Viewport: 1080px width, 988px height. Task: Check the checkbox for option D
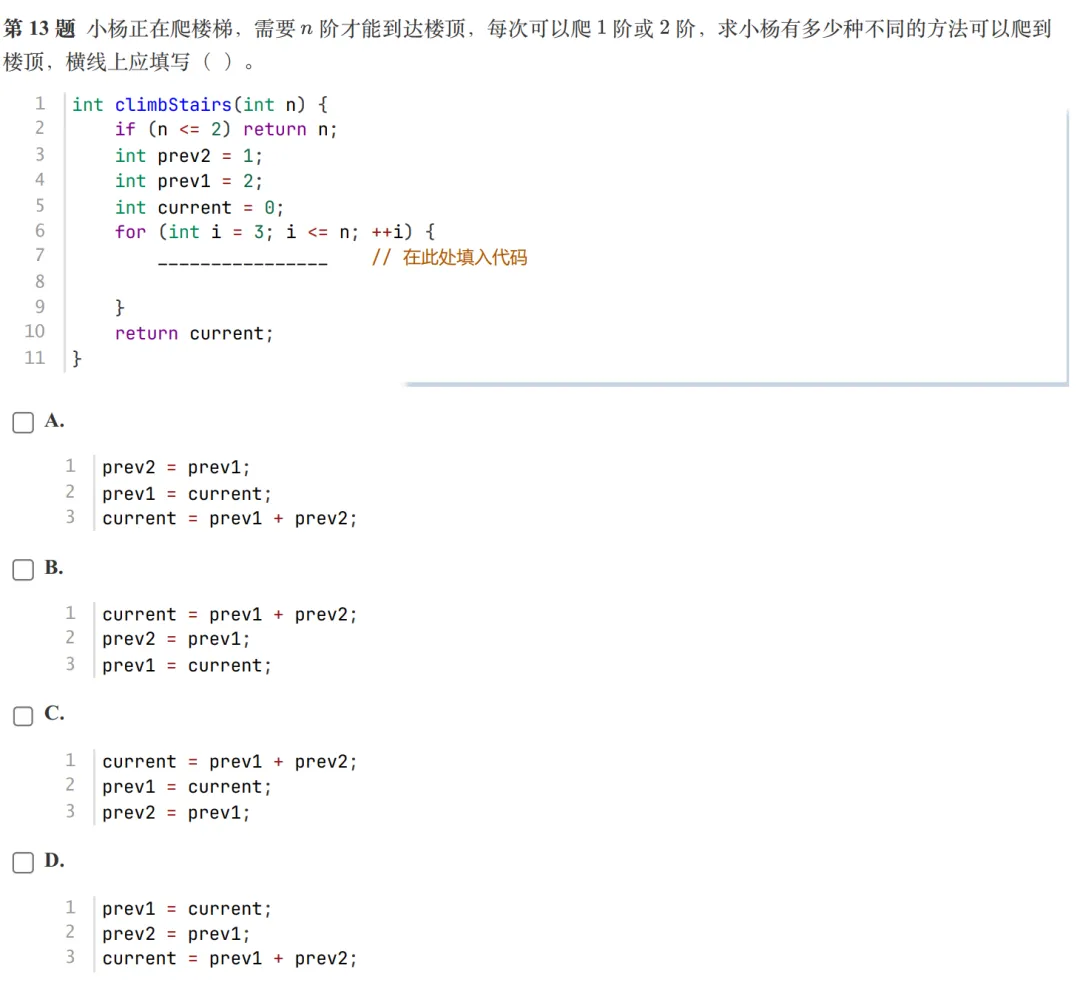pos(23,862)
